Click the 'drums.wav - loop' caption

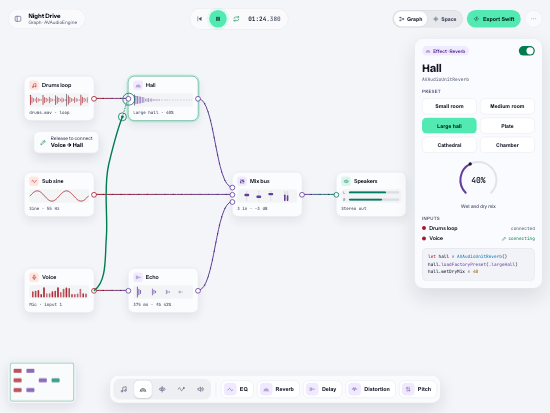click(x=49, y=113)
